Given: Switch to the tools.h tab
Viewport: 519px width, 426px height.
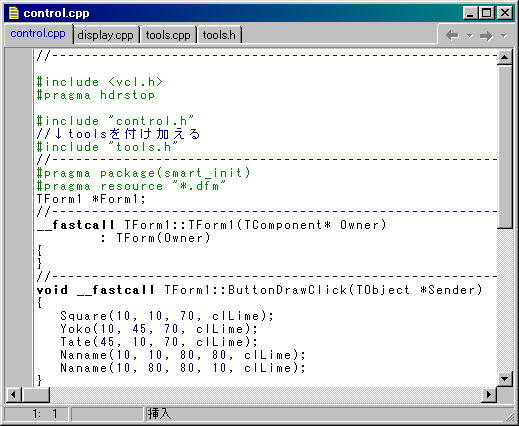Looking at the screenshot, I should pos(219,35).
